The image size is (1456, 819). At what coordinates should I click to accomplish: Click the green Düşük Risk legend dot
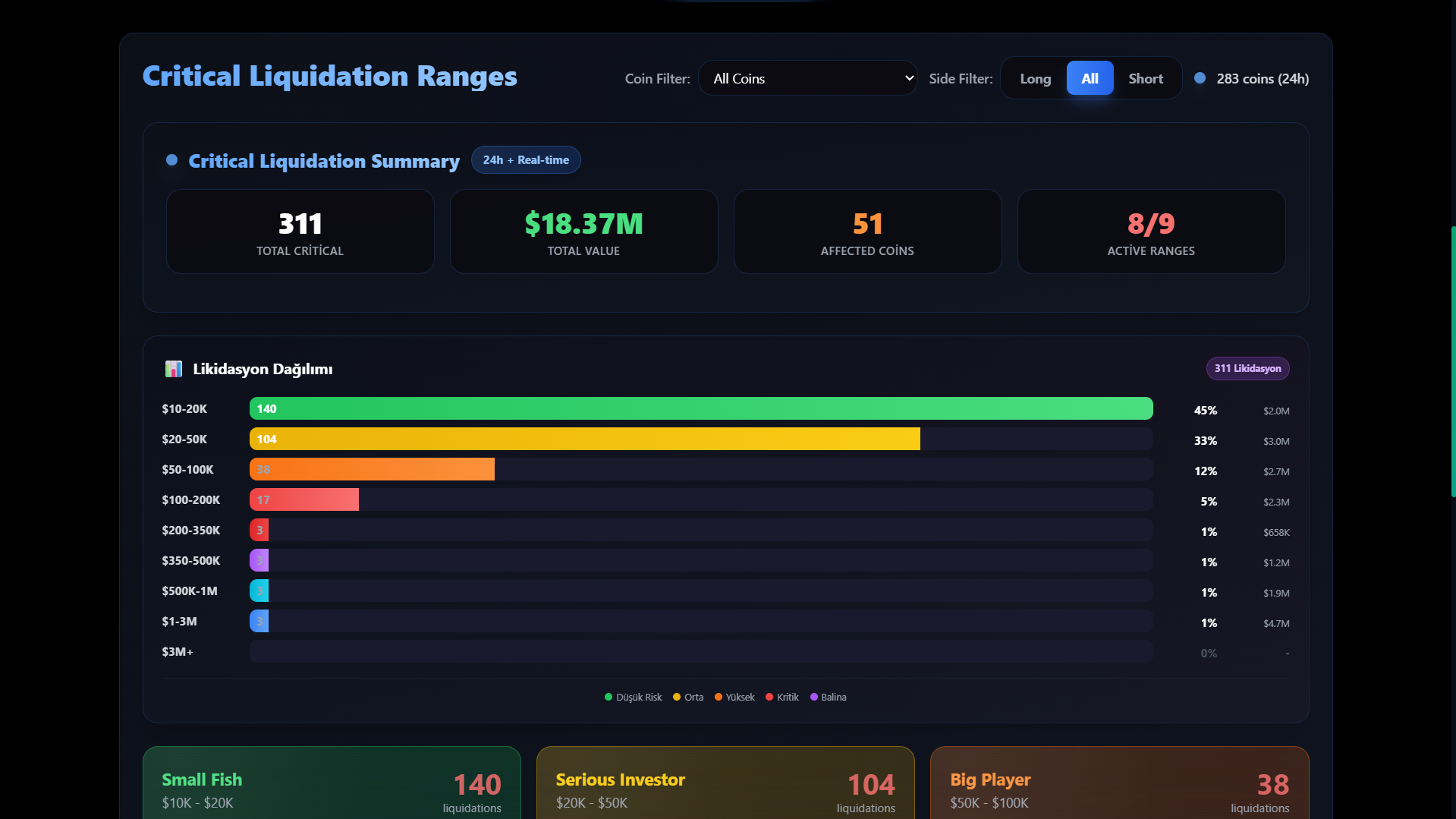(x=609, y=697)
